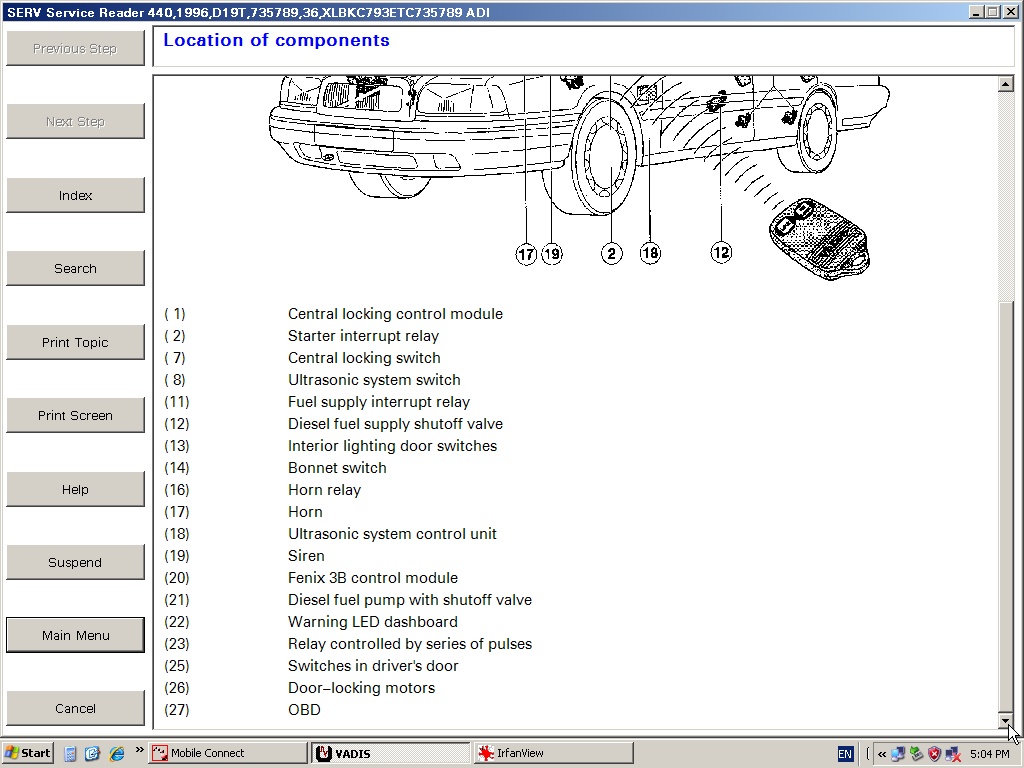Click 'Diesel fuel pump with shutoff valve'
This screenshot has width=1024, height=768.
point(409,600)
